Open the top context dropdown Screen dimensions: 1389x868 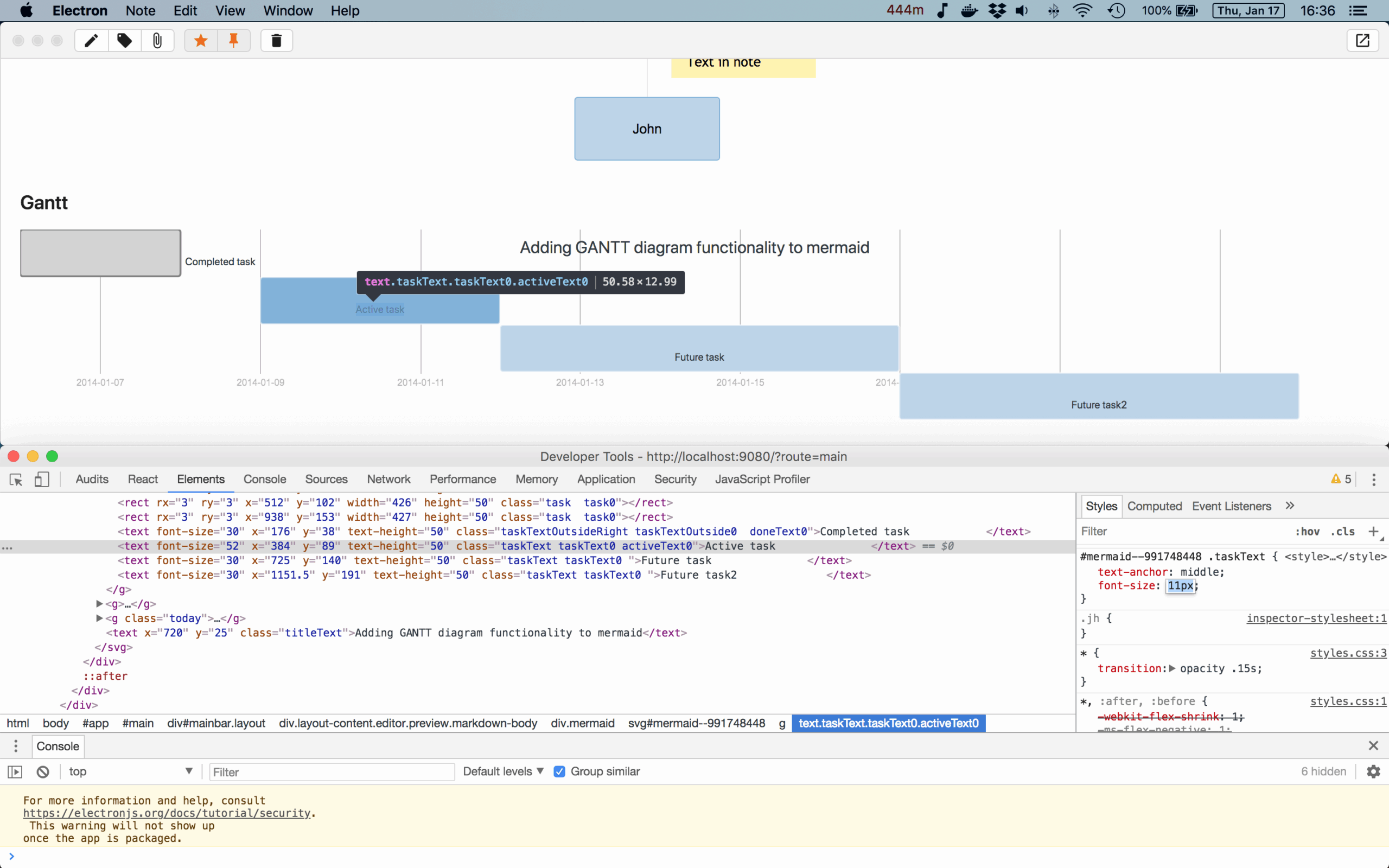(x=130, y=772)
